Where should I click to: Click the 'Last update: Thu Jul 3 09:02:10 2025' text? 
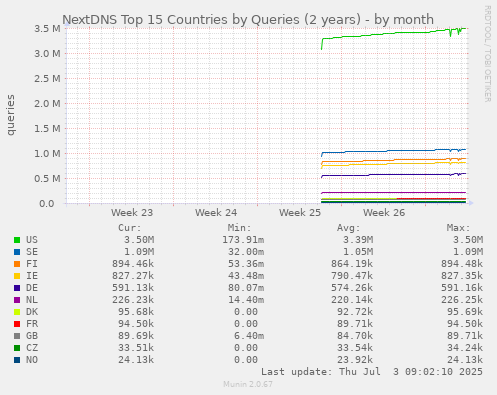coord(372,372)
